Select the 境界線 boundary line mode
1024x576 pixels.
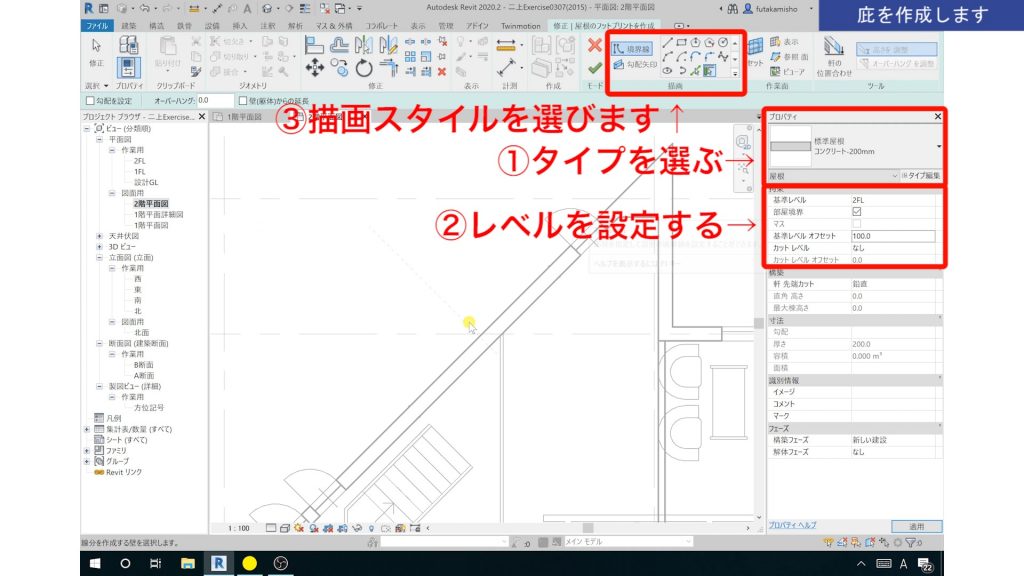(x=630, y=46)
